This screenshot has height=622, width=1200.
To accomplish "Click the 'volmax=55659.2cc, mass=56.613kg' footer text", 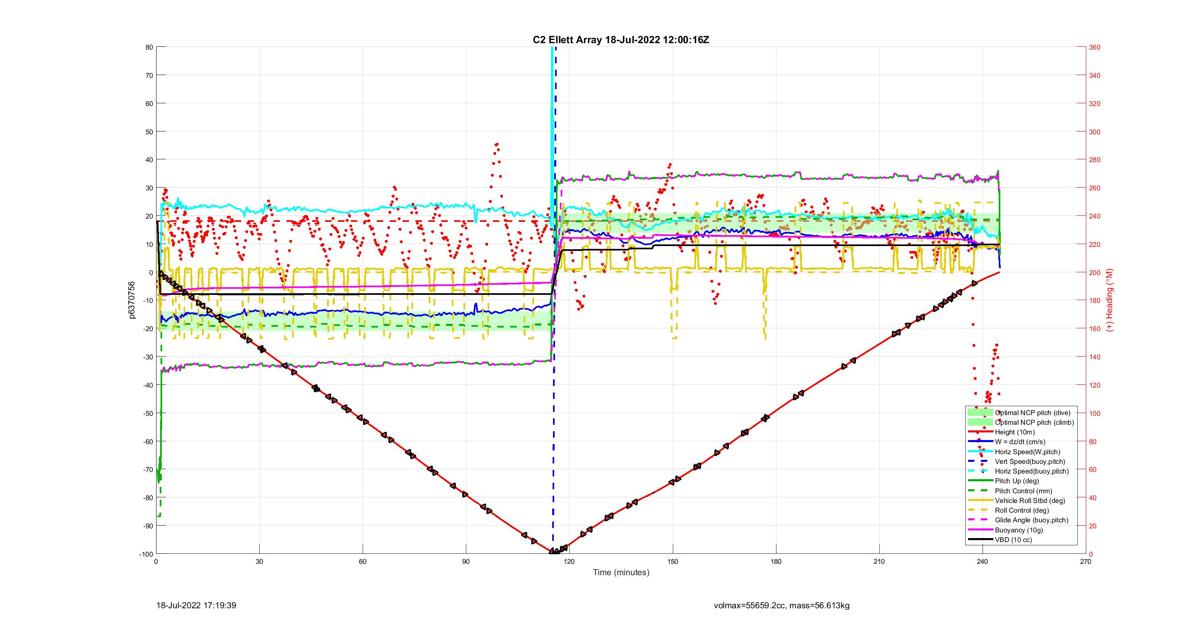I will [x=782, y=605].
